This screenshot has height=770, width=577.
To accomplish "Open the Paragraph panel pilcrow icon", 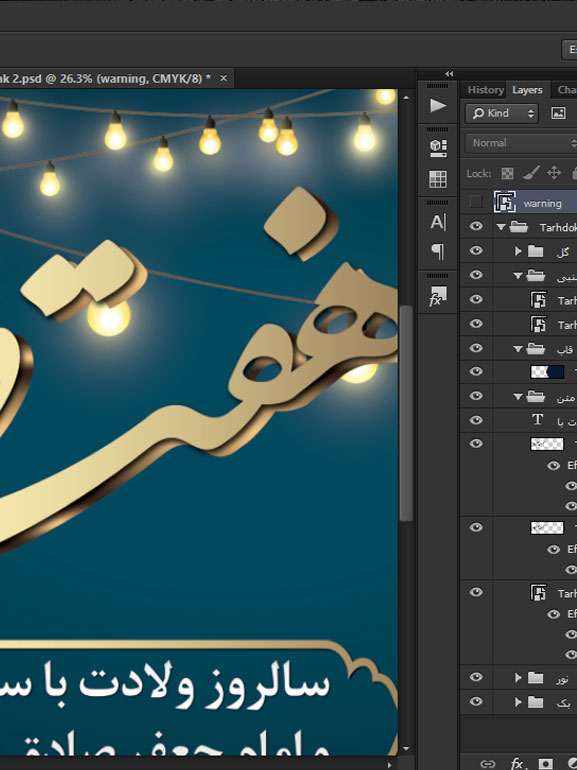I will (x=438, y=251).
